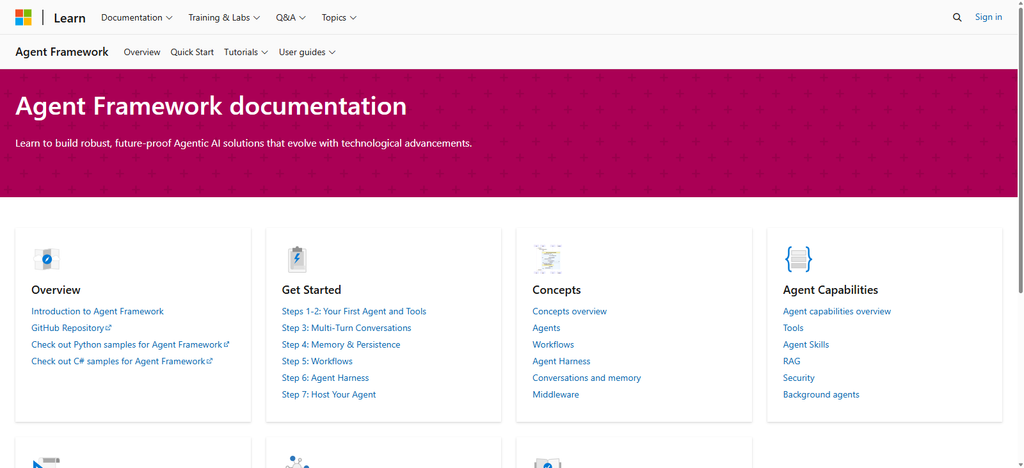Expand the Tutorials dropdown
The image size is (1024, 468).
coord(246,52)
